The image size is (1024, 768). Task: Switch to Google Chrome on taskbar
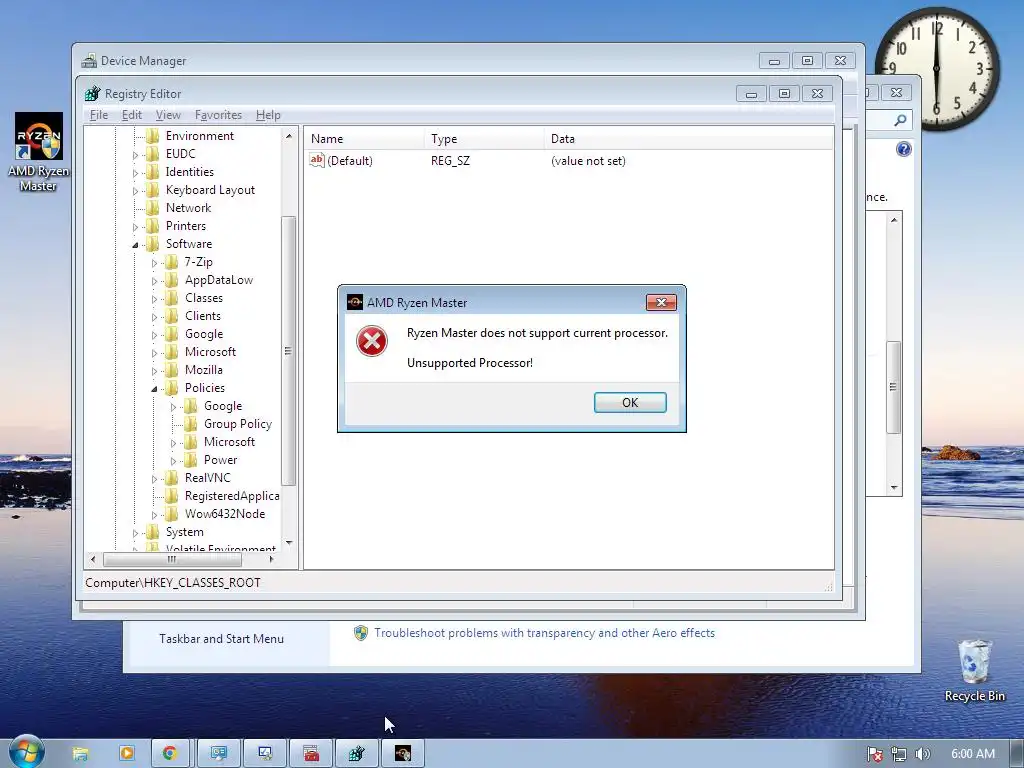point(170,754)
